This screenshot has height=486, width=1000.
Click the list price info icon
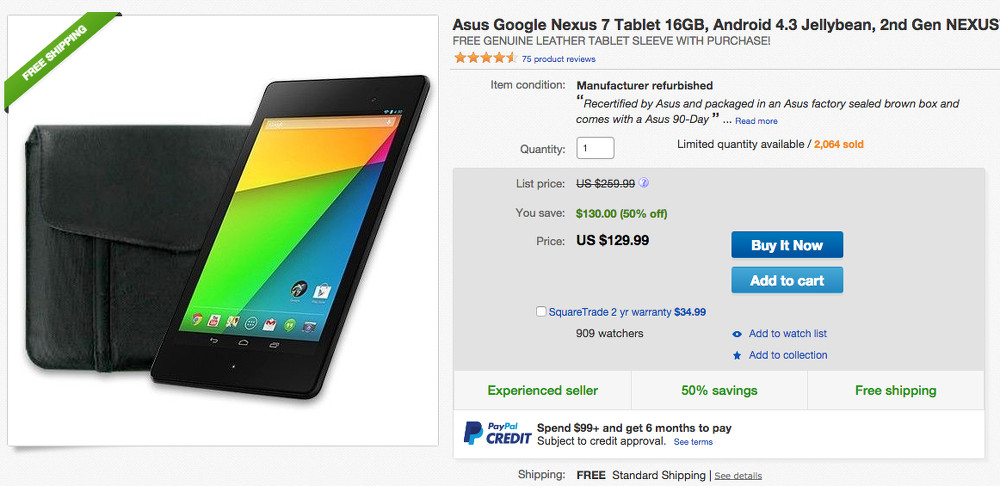[645, 183]
